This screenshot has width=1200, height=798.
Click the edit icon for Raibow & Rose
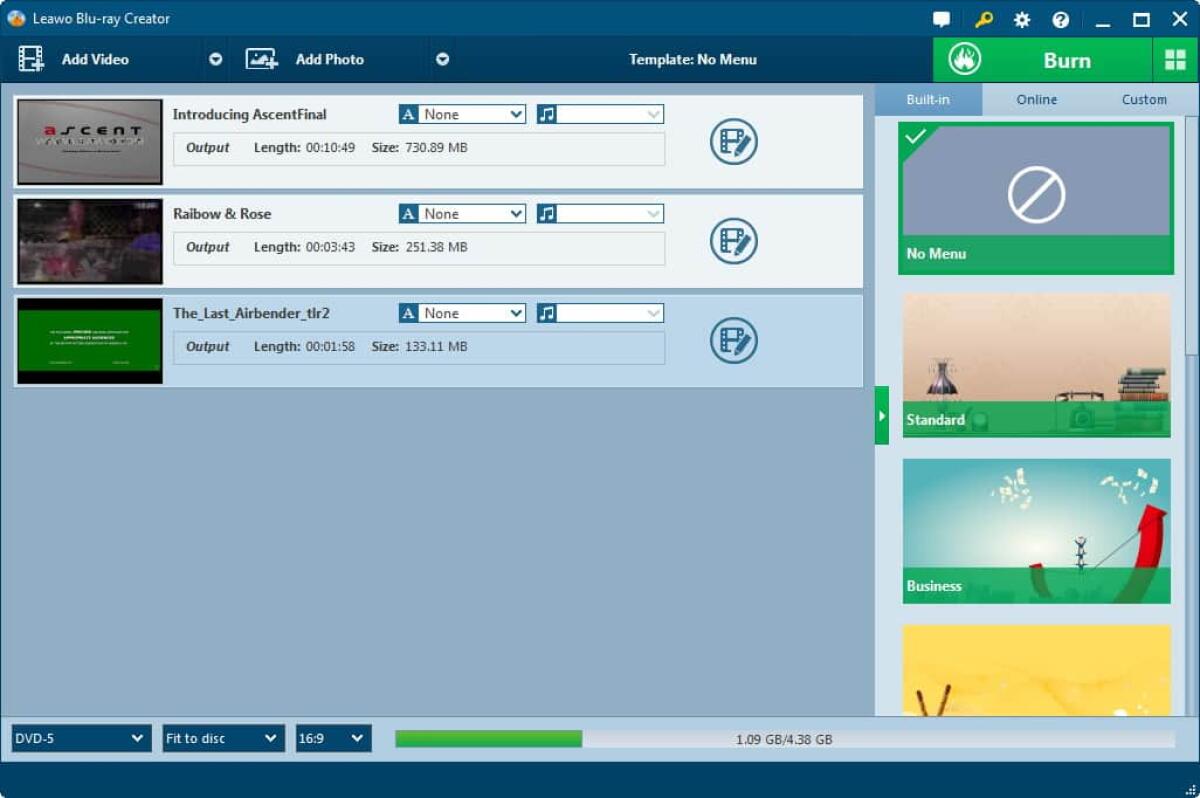[x=733, y=241]
